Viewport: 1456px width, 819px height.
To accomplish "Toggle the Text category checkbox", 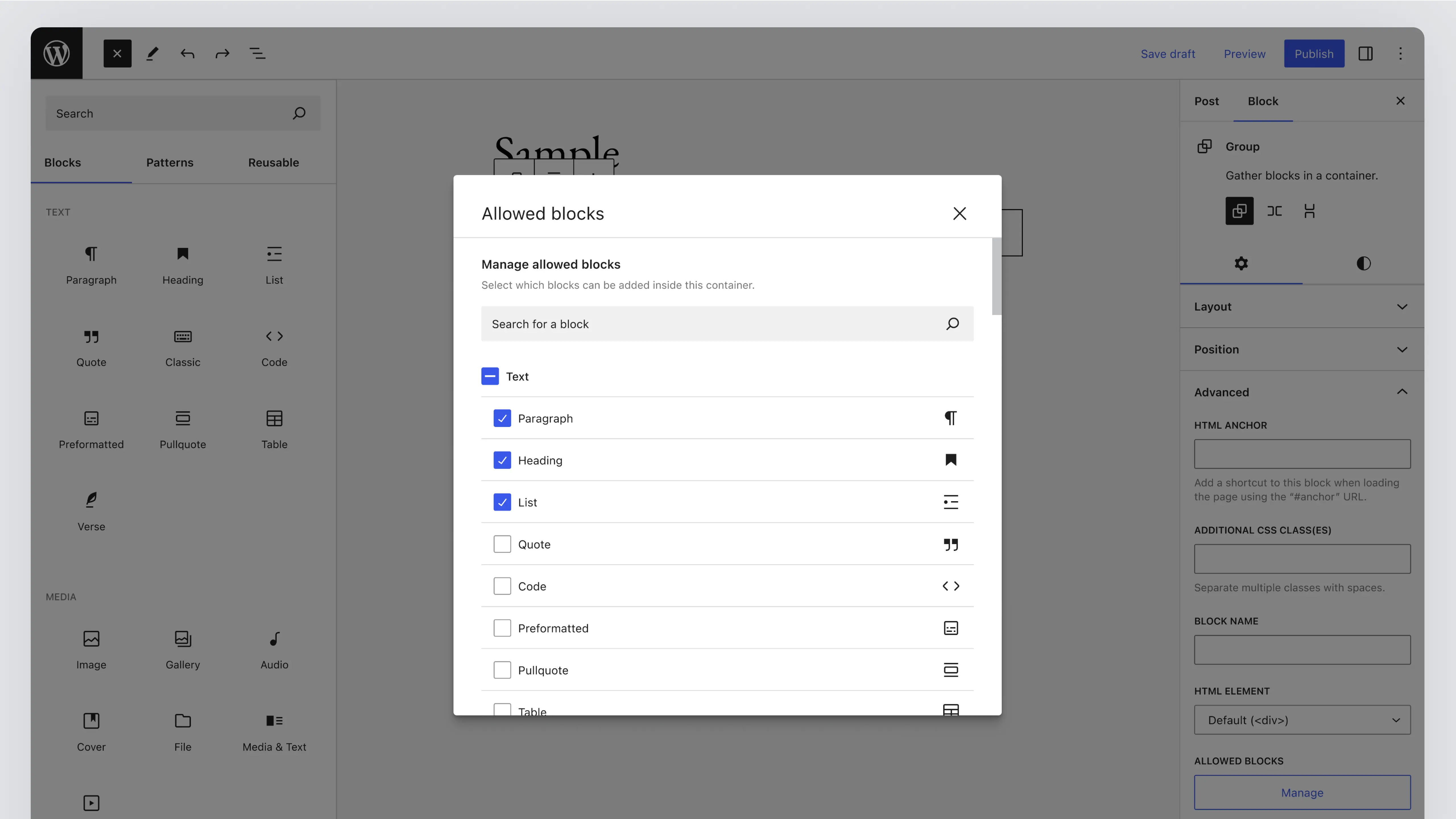I will tap(489, 377).
